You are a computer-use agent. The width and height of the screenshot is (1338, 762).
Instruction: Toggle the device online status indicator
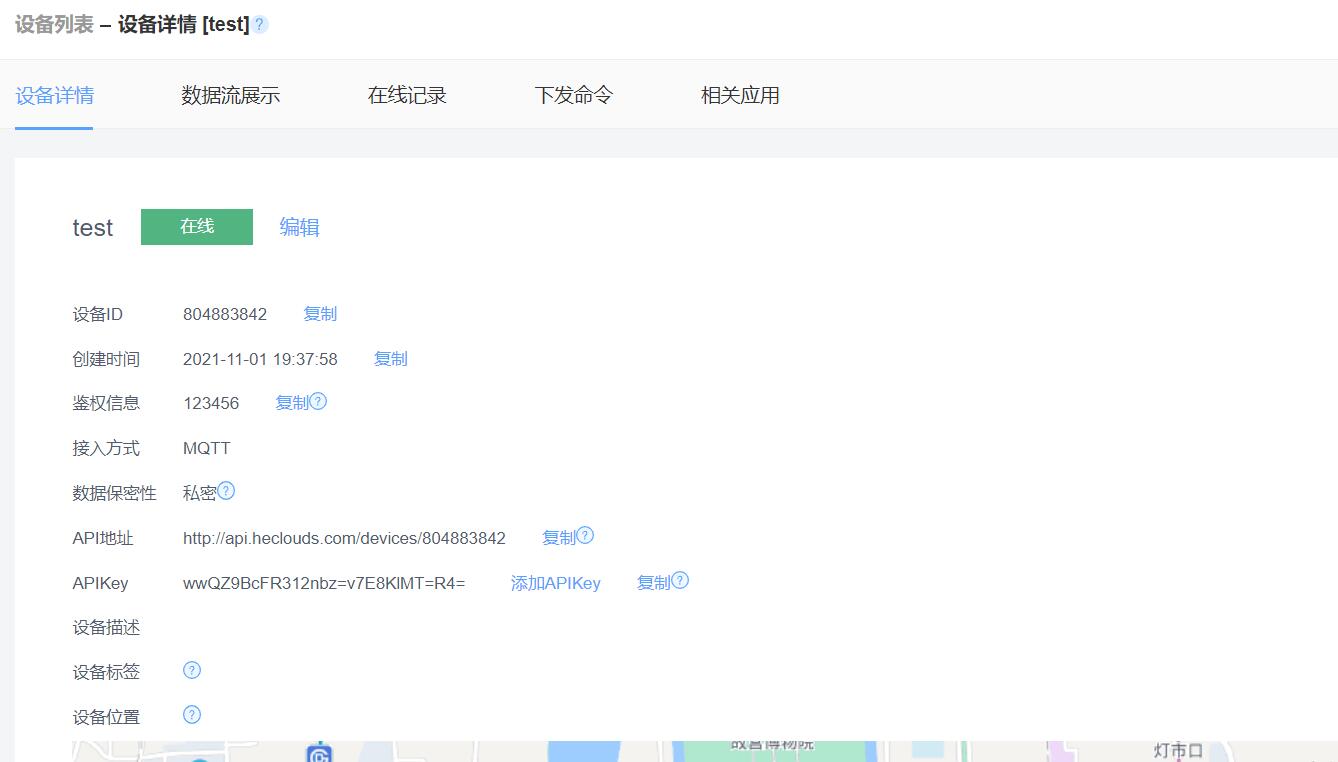pos(196,226)
